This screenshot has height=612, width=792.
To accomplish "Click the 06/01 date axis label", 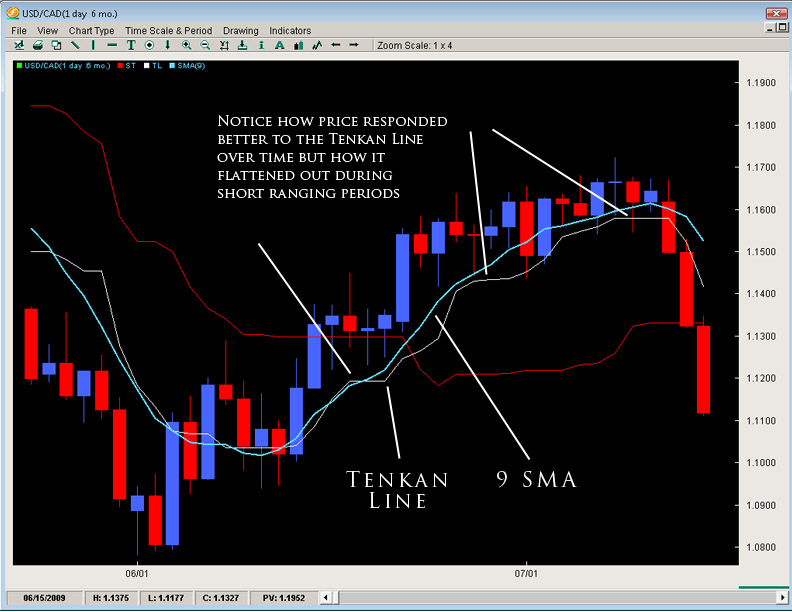I will pyautogui.click(x=137, y=574).
